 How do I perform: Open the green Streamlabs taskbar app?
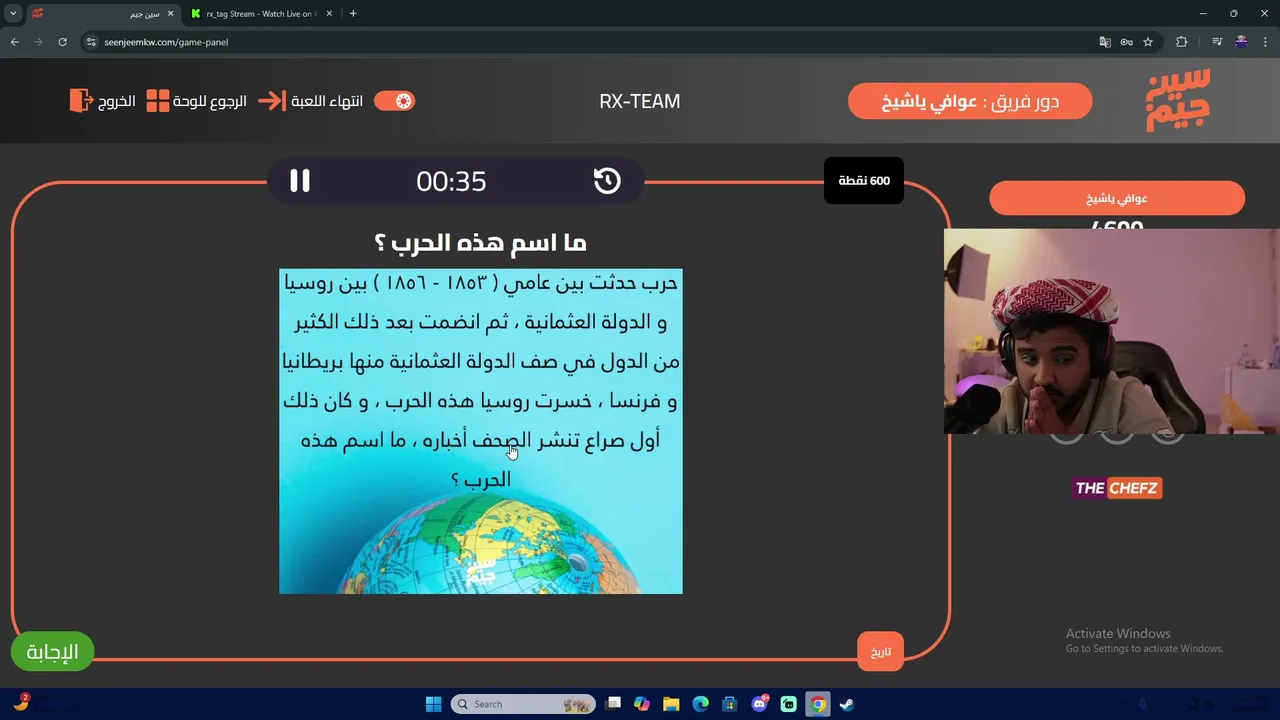[789, 704]
